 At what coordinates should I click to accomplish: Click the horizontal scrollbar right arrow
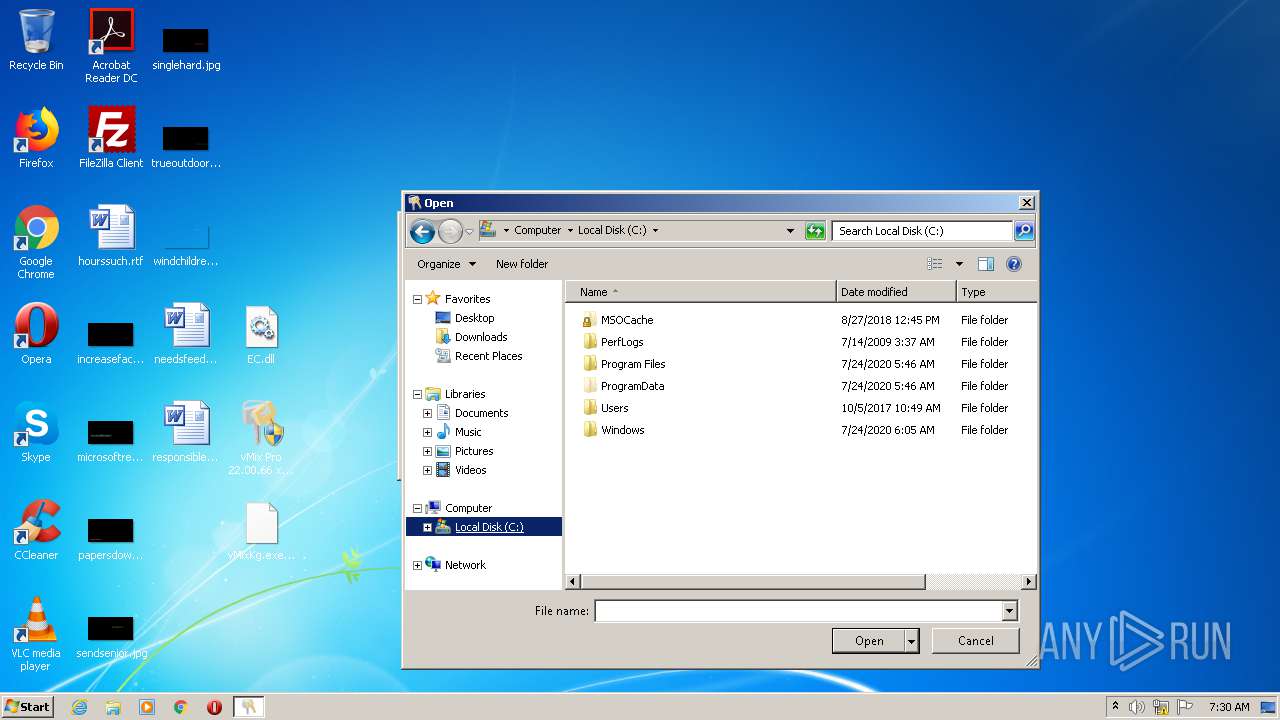click(x=1028, y=581)
